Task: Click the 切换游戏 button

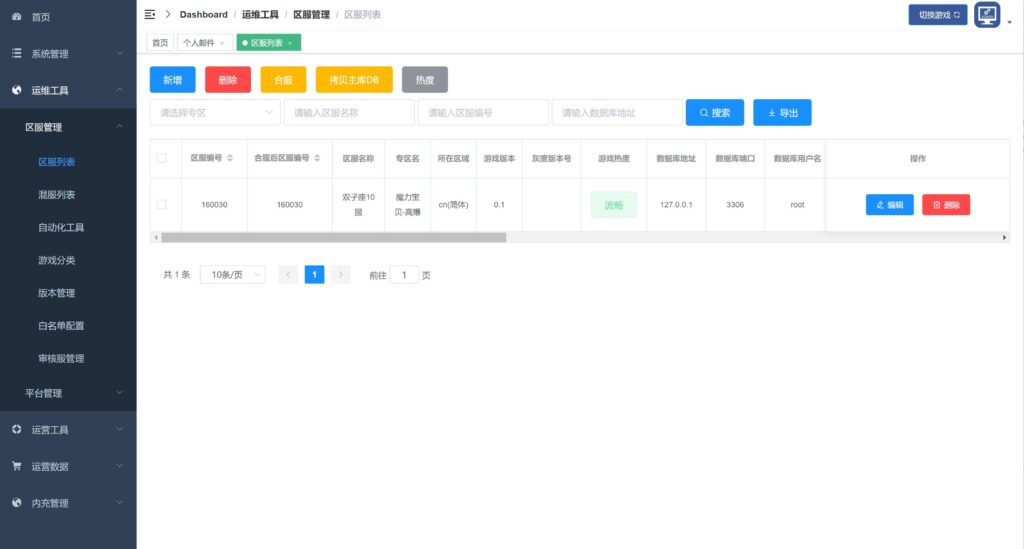Action: [x=938, y=15]
